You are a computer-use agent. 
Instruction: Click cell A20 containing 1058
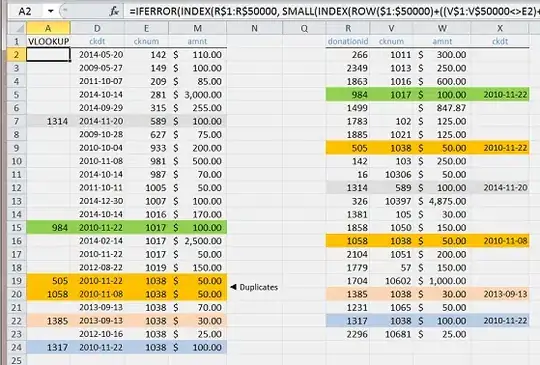(x=49, y=294)
